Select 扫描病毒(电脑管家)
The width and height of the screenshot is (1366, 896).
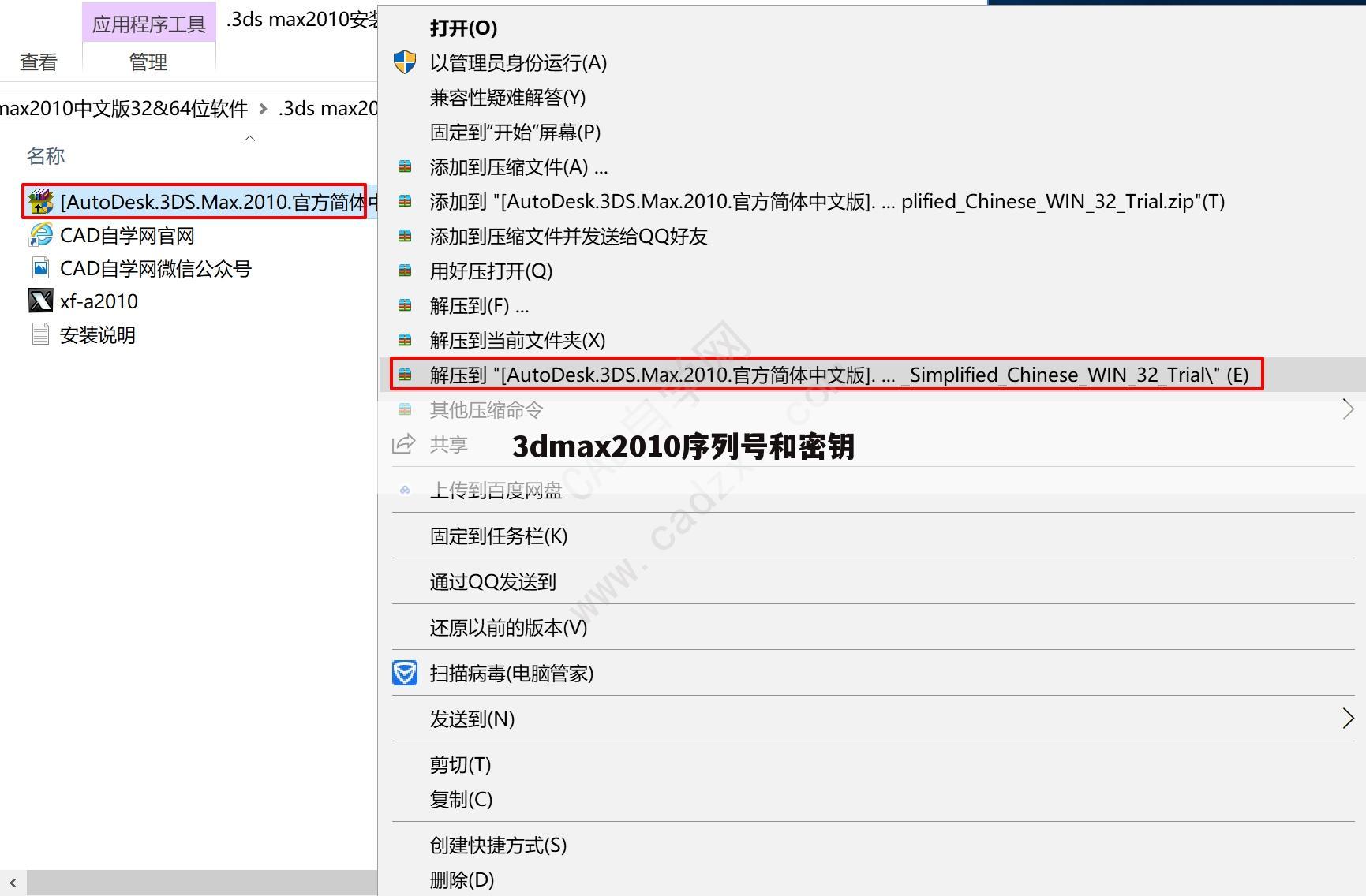point(511,674)
